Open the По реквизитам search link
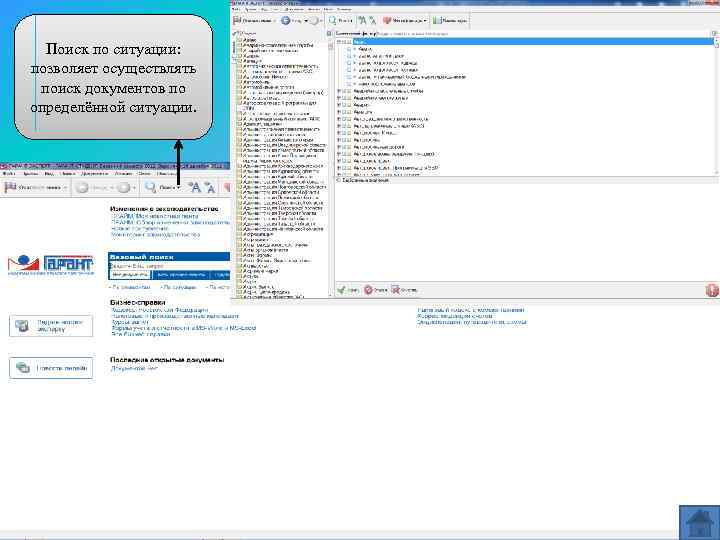 pyautogui.click(x=131, y=287)
